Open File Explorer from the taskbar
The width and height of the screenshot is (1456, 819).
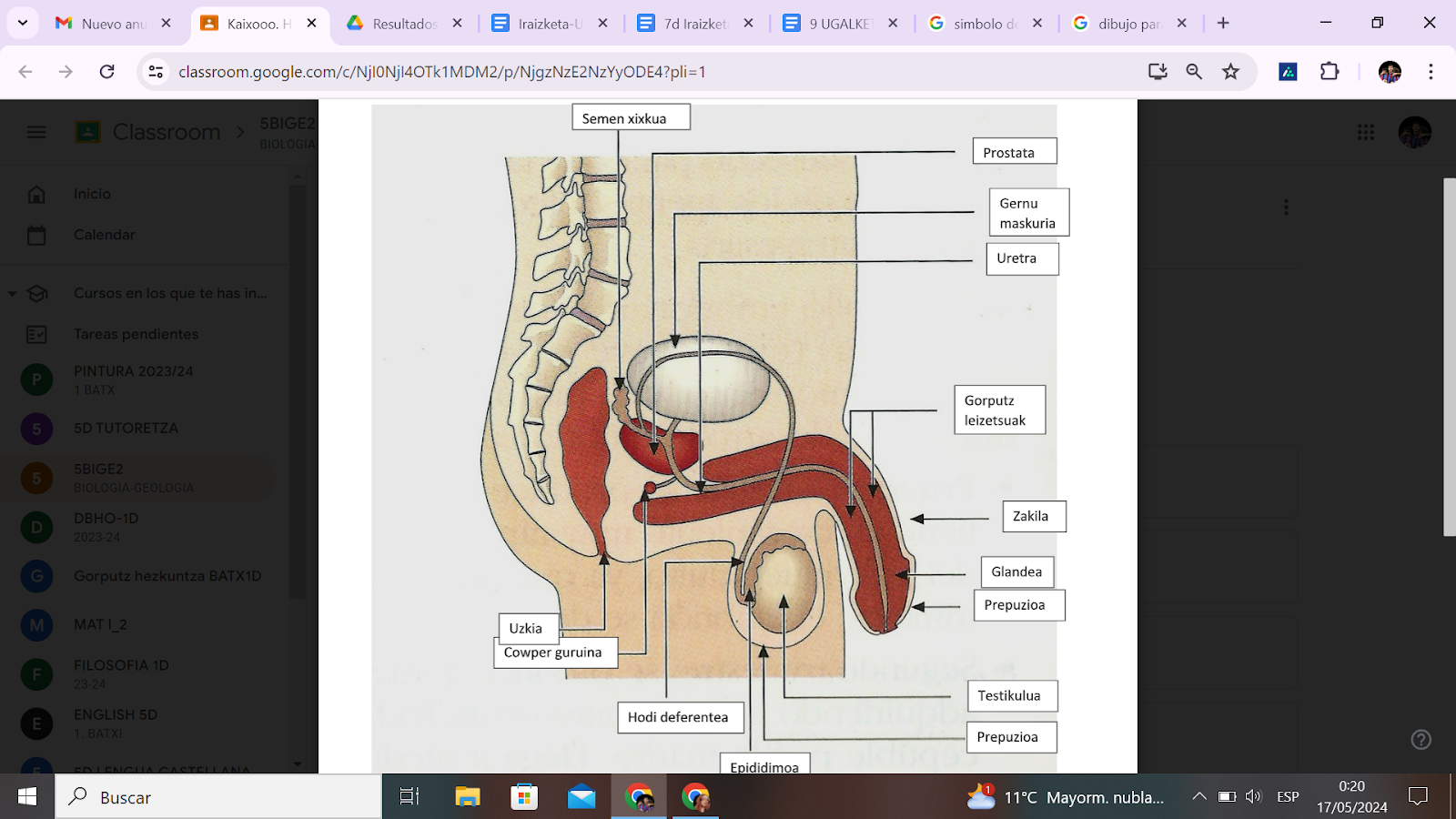tap(467, 797)
